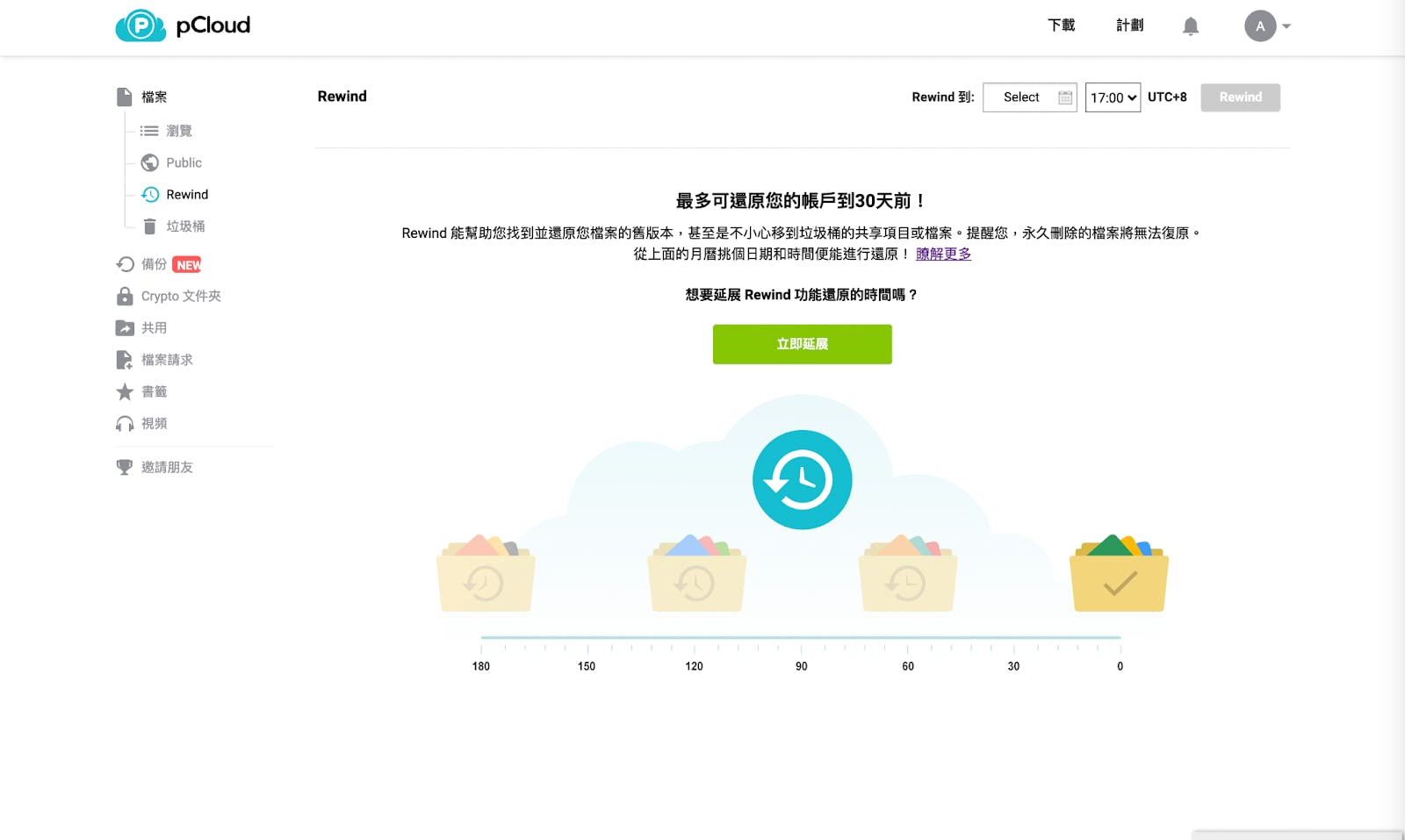The image size is (1405, 840).
Task: Click the green 立即延展 button
Action: (x=802, y=344)
